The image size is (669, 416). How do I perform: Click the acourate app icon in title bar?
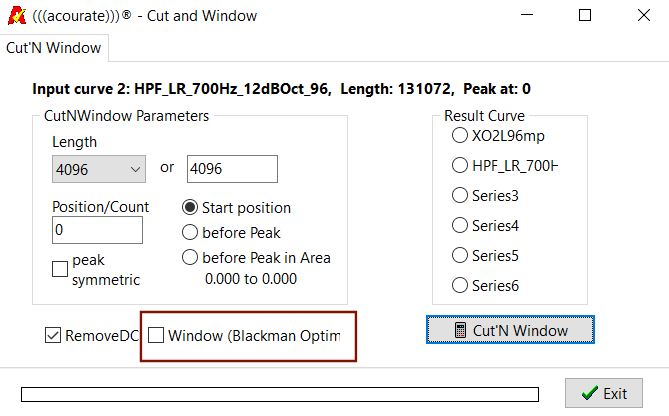15,15
